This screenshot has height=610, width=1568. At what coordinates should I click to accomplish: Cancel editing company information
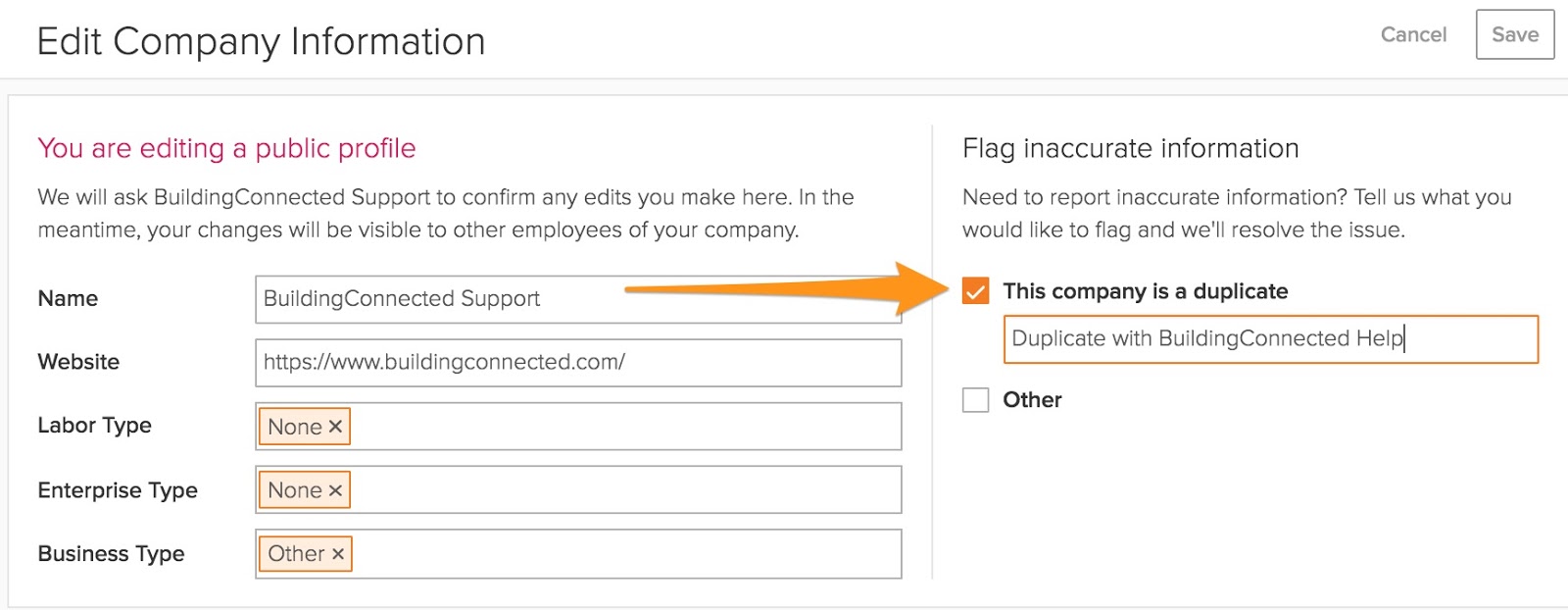pyautogui.click(x=1413, y=34)
